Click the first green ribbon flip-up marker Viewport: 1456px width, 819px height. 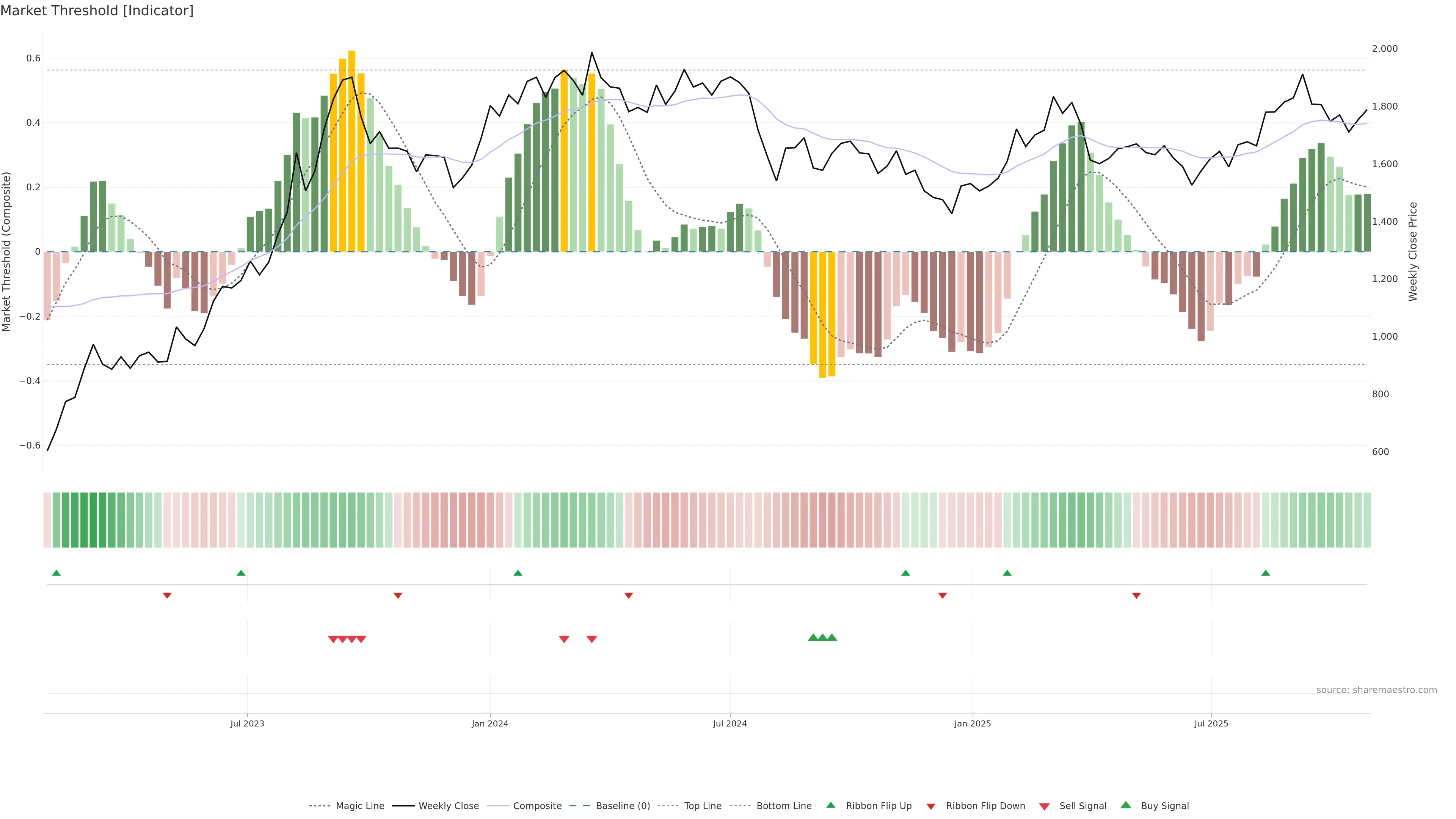56,573
